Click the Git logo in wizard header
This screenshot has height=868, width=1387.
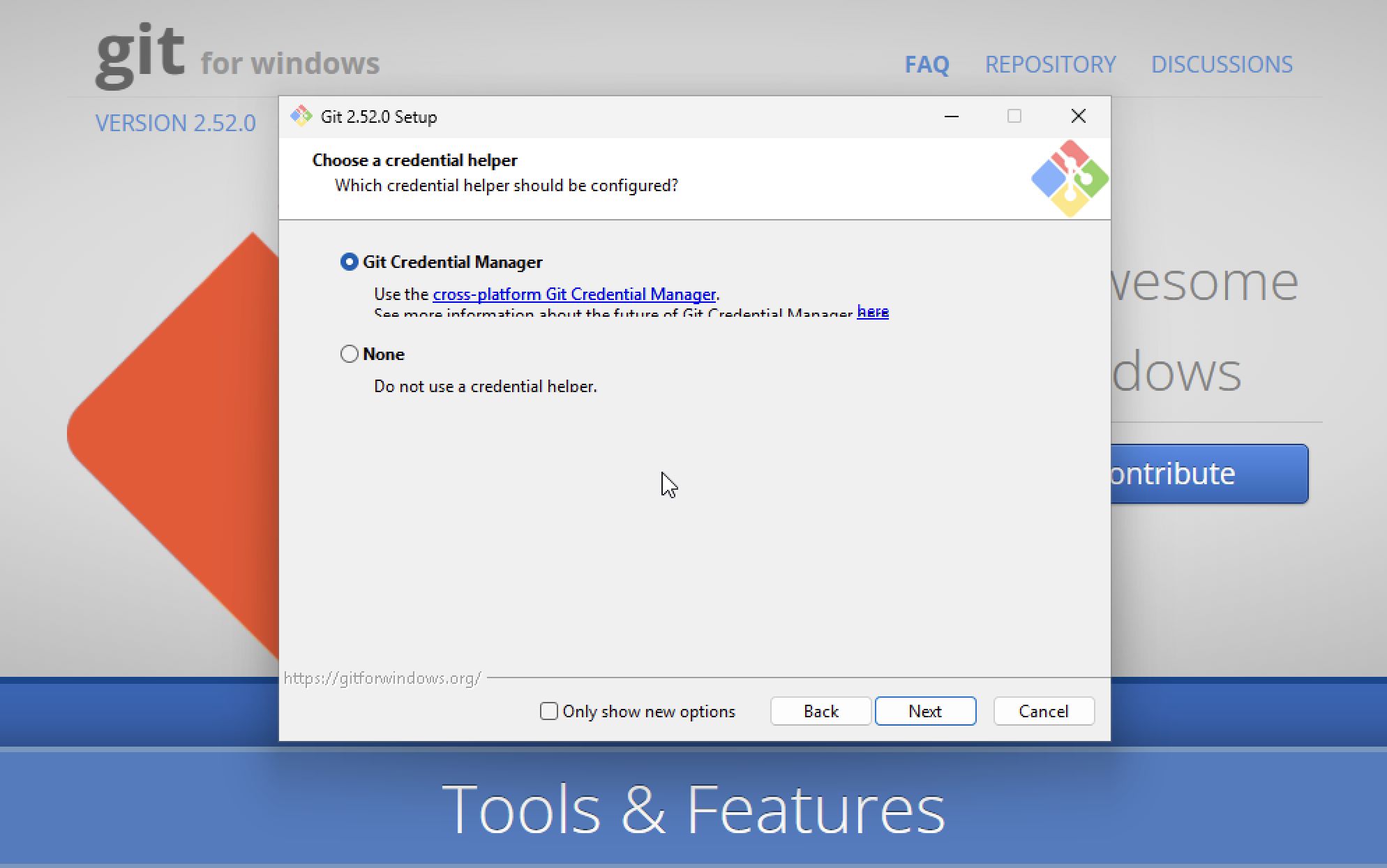pos(1070,179)
